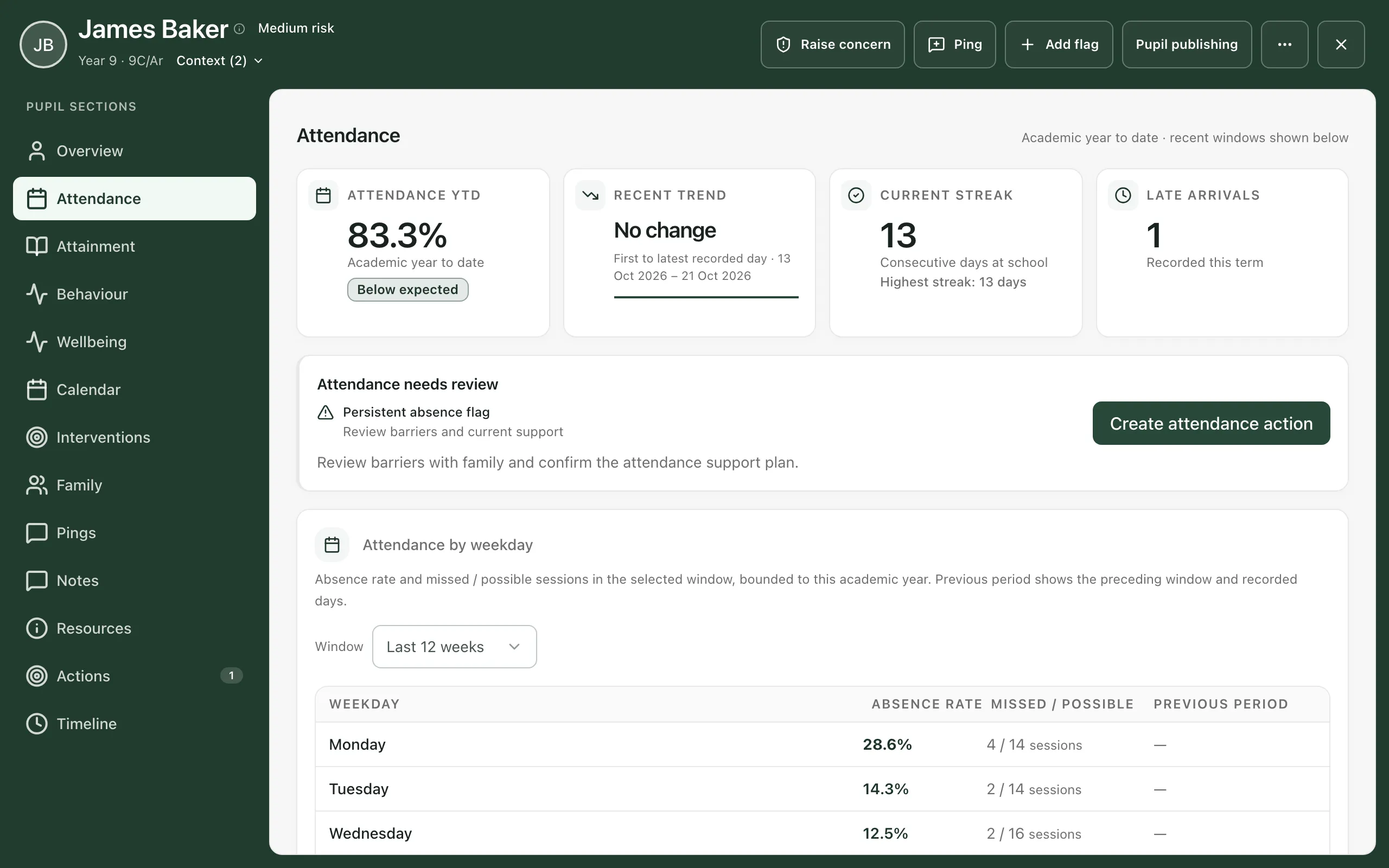This screenshot has width=1389, height=868.
Task: Open the Behaviour section
Action: (135, 294)
